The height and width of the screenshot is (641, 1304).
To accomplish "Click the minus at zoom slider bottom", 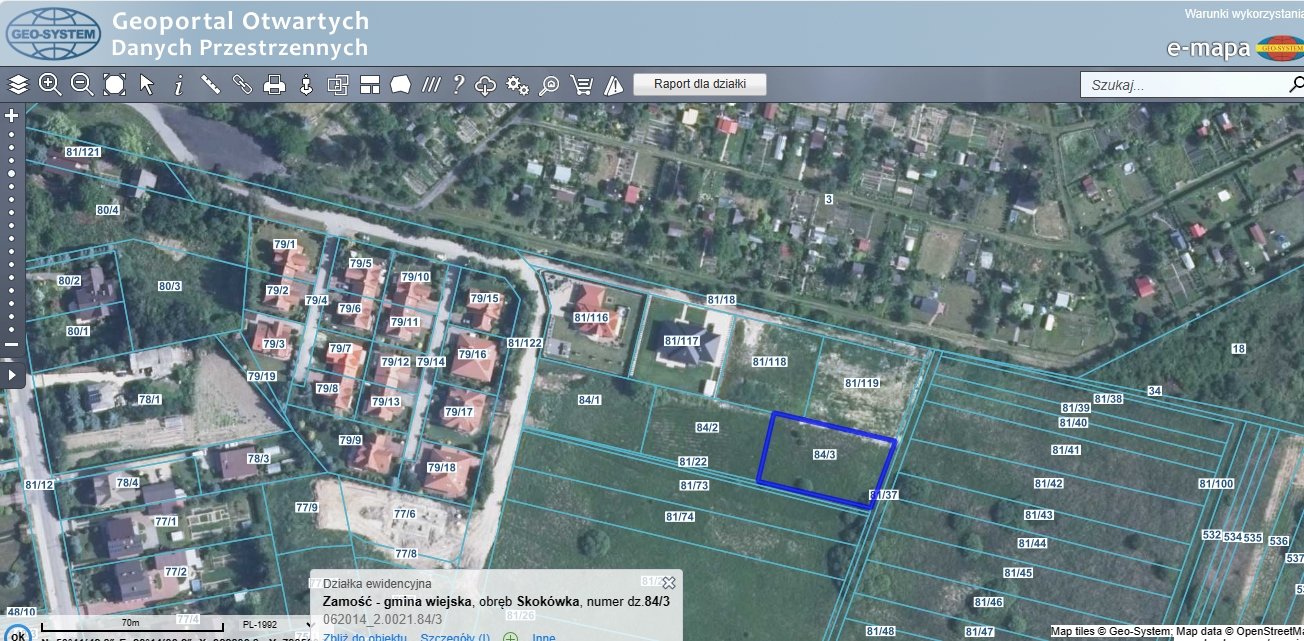I will [x=12, y=344].
